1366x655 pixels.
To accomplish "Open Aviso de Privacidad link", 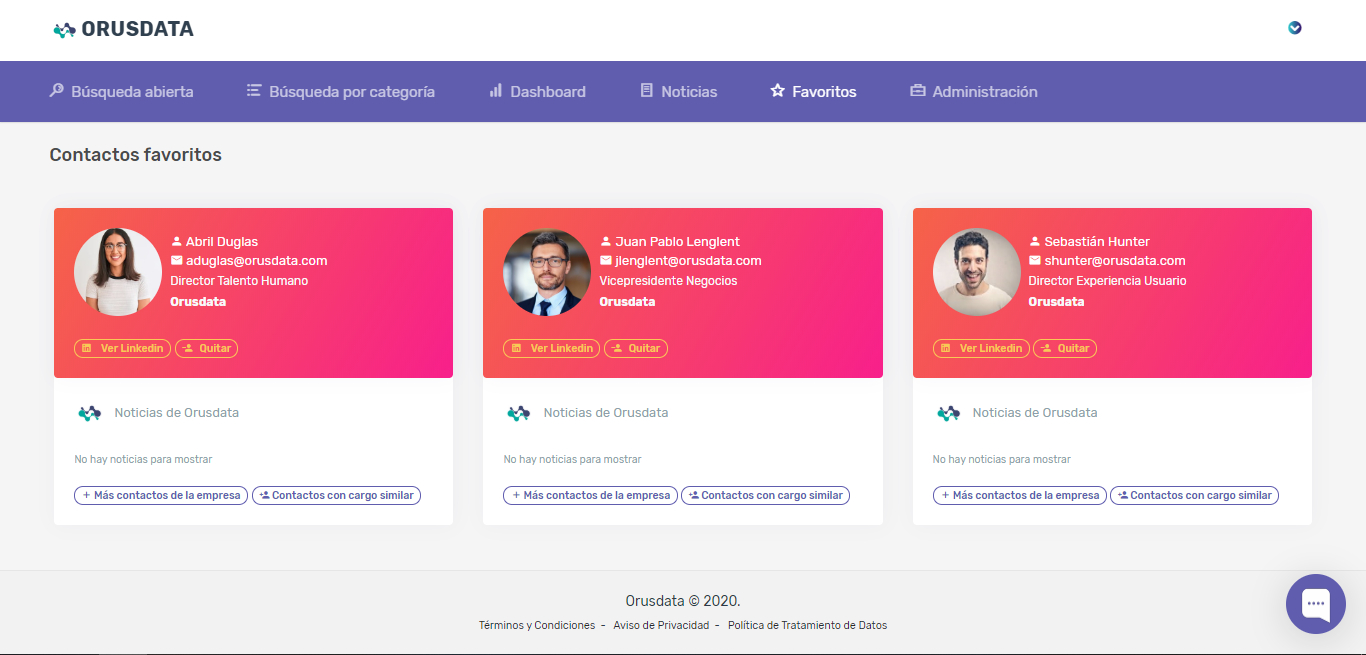I will (x=661, y=625).
